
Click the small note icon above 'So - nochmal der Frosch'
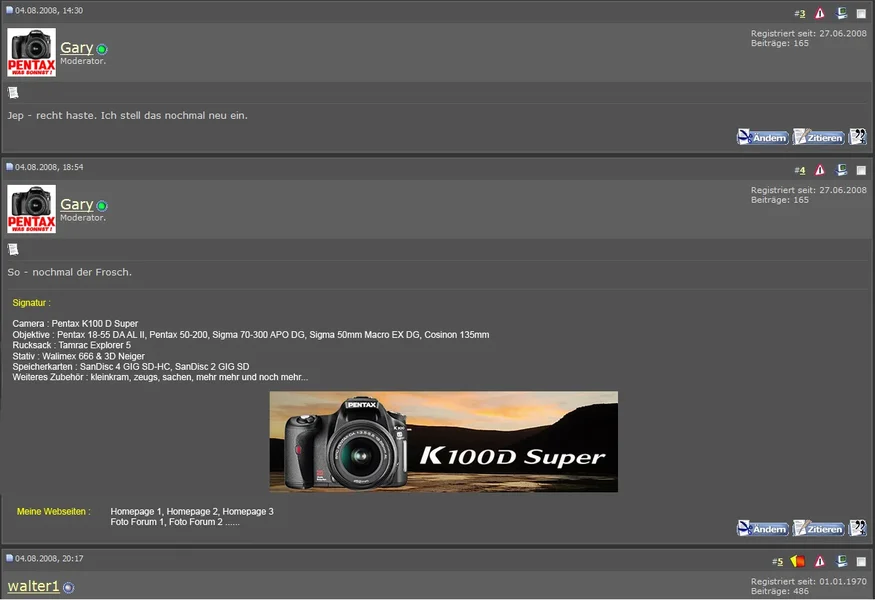click(13, 249)
